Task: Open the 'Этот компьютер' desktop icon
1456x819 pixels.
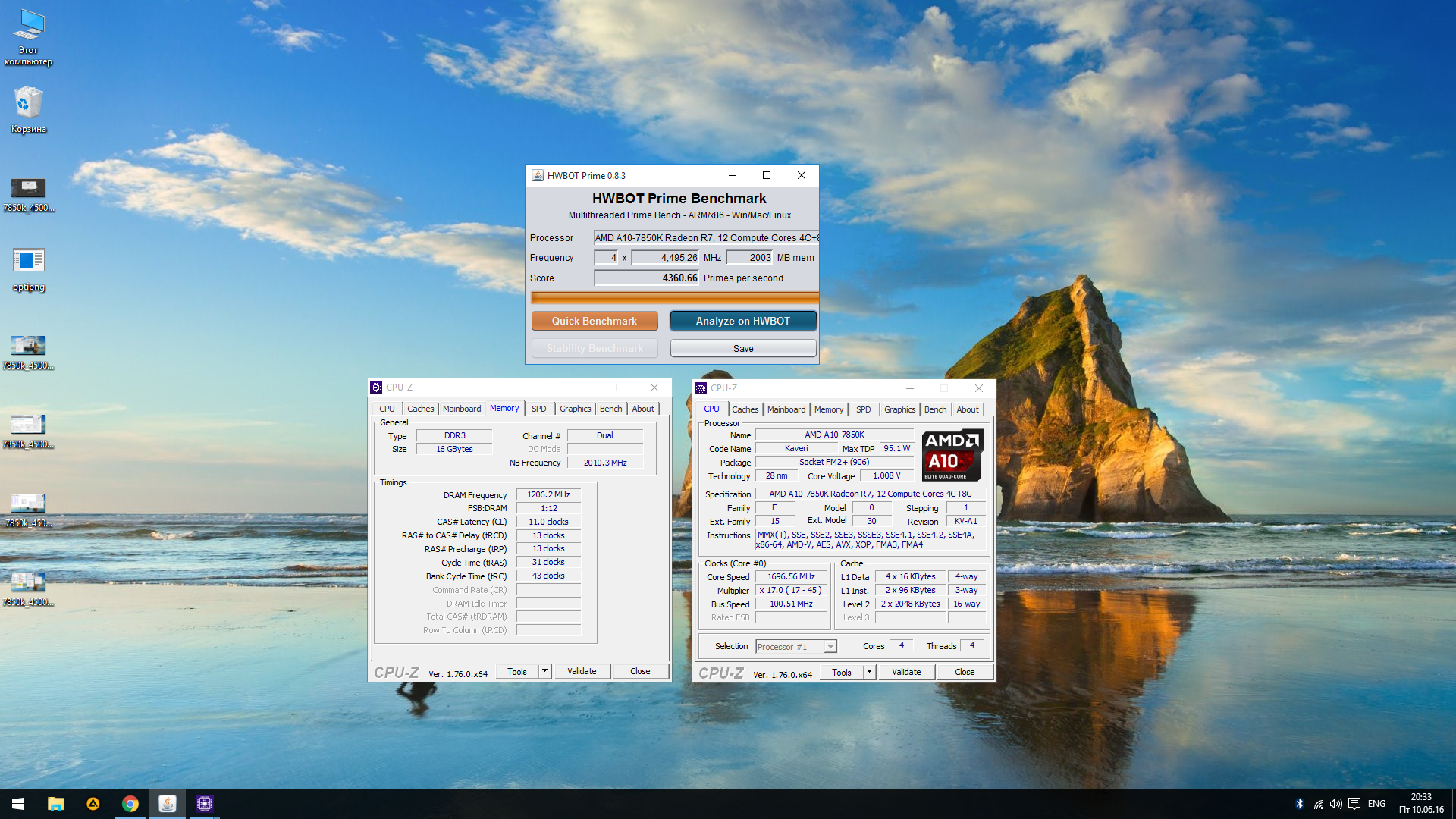Action: point(29,37)
